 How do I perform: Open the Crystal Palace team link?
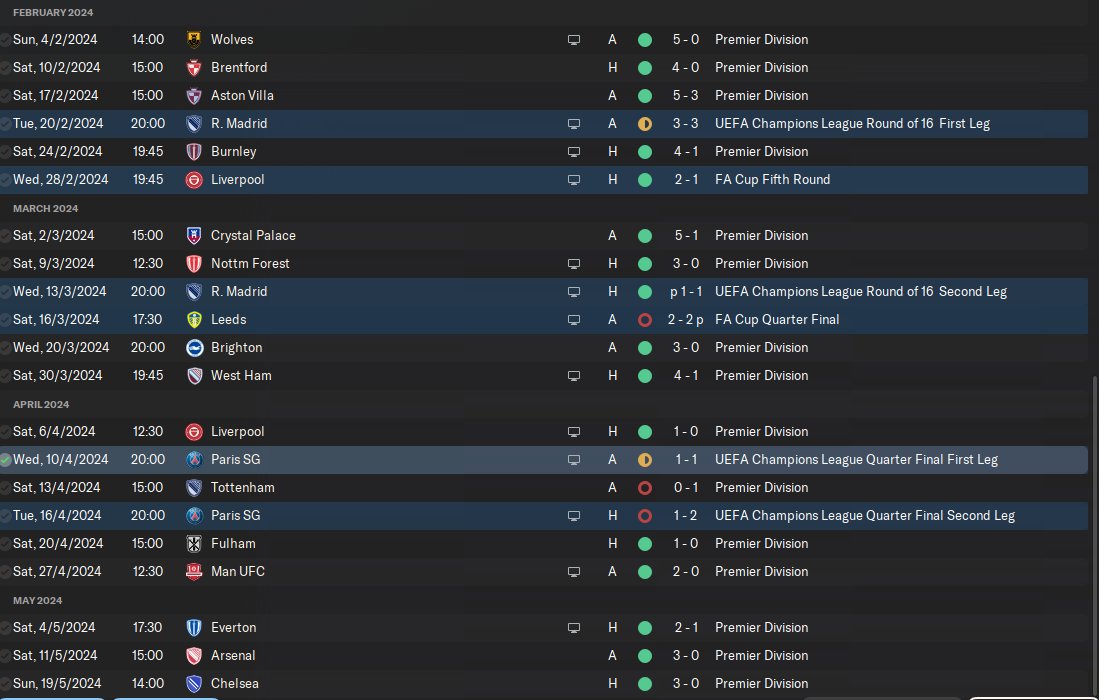click(x=253, y=236)
